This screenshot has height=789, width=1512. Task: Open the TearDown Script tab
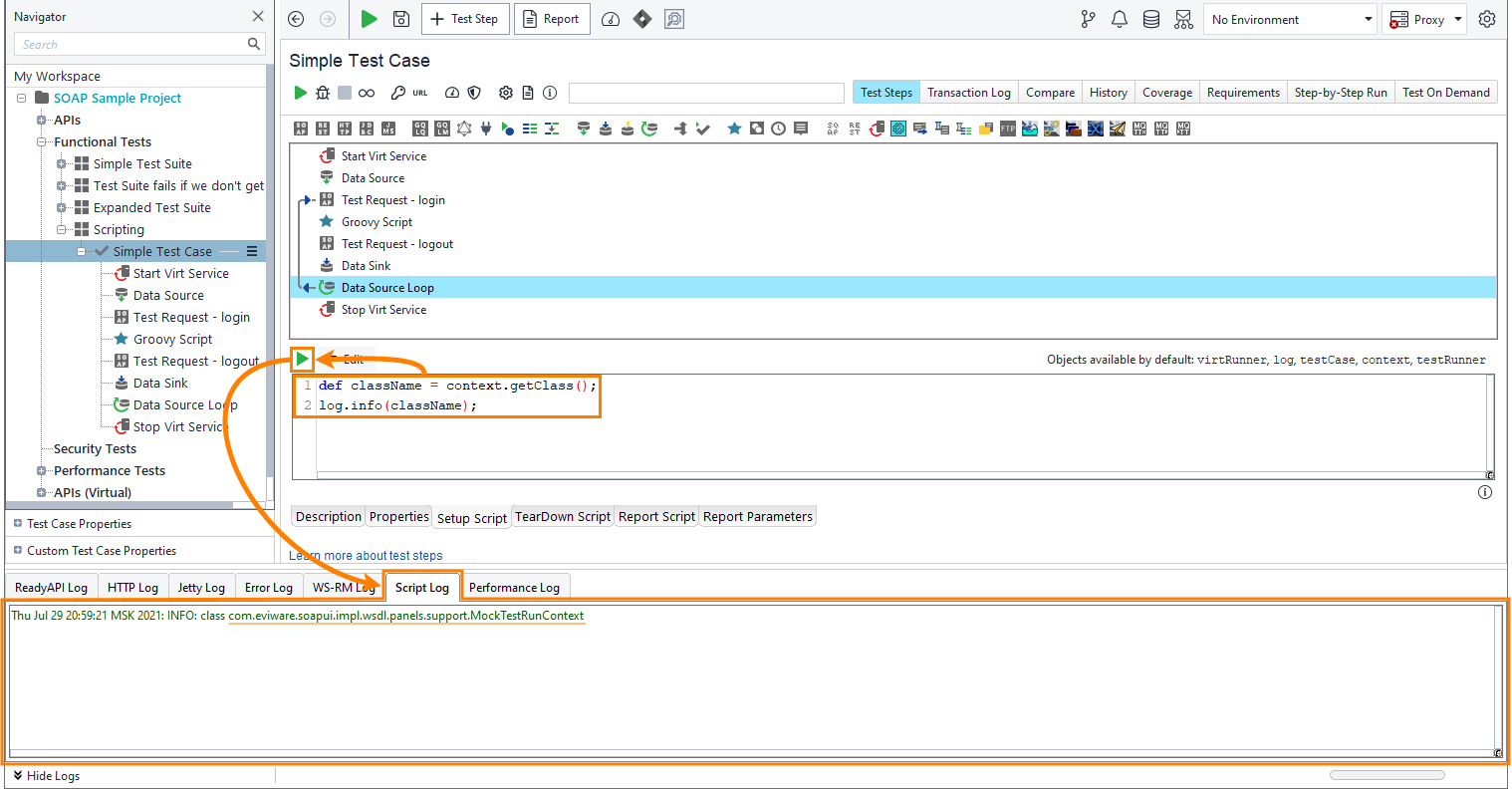(x=563, y=516)
